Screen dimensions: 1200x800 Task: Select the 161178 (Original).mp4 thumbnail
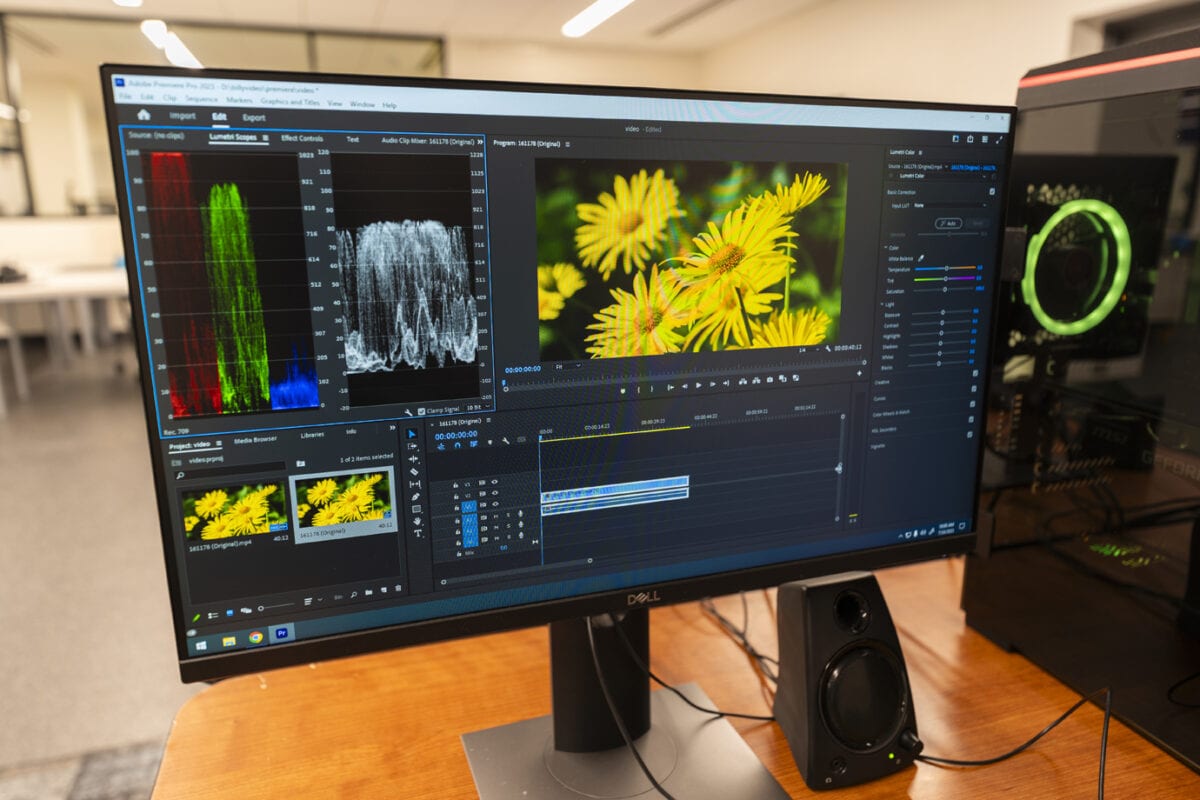235,512
